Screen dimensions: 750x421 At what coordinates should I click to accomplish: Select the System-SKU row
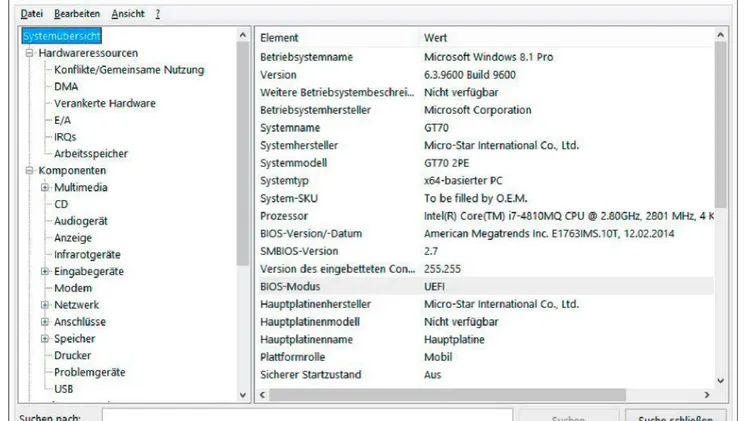pos(485,198)
